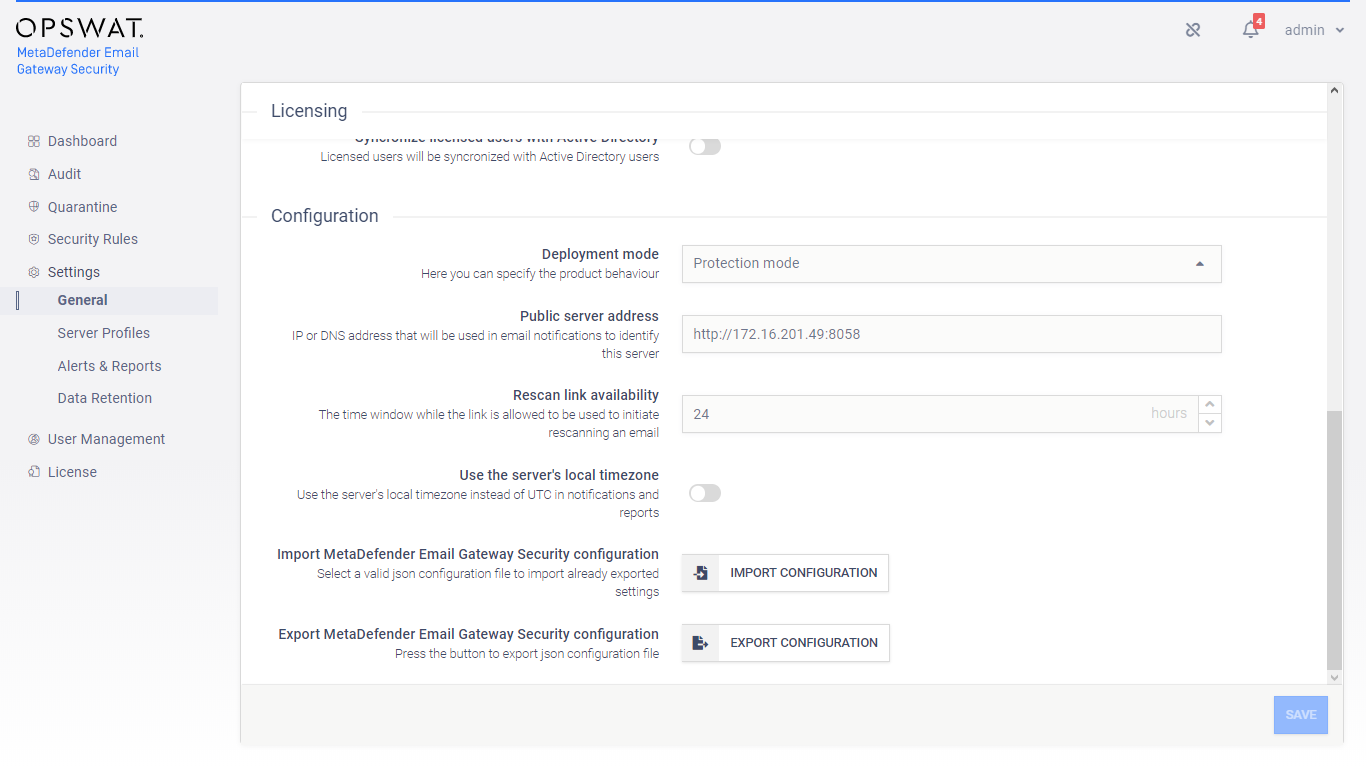Image resolution: width=1366 pixels, height=768 pixels.
Task: Go to the Audit page
Action: (64, 174)
